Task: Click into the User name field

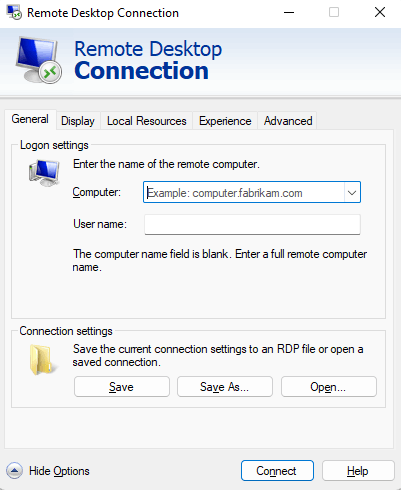Action: point(252,224)
